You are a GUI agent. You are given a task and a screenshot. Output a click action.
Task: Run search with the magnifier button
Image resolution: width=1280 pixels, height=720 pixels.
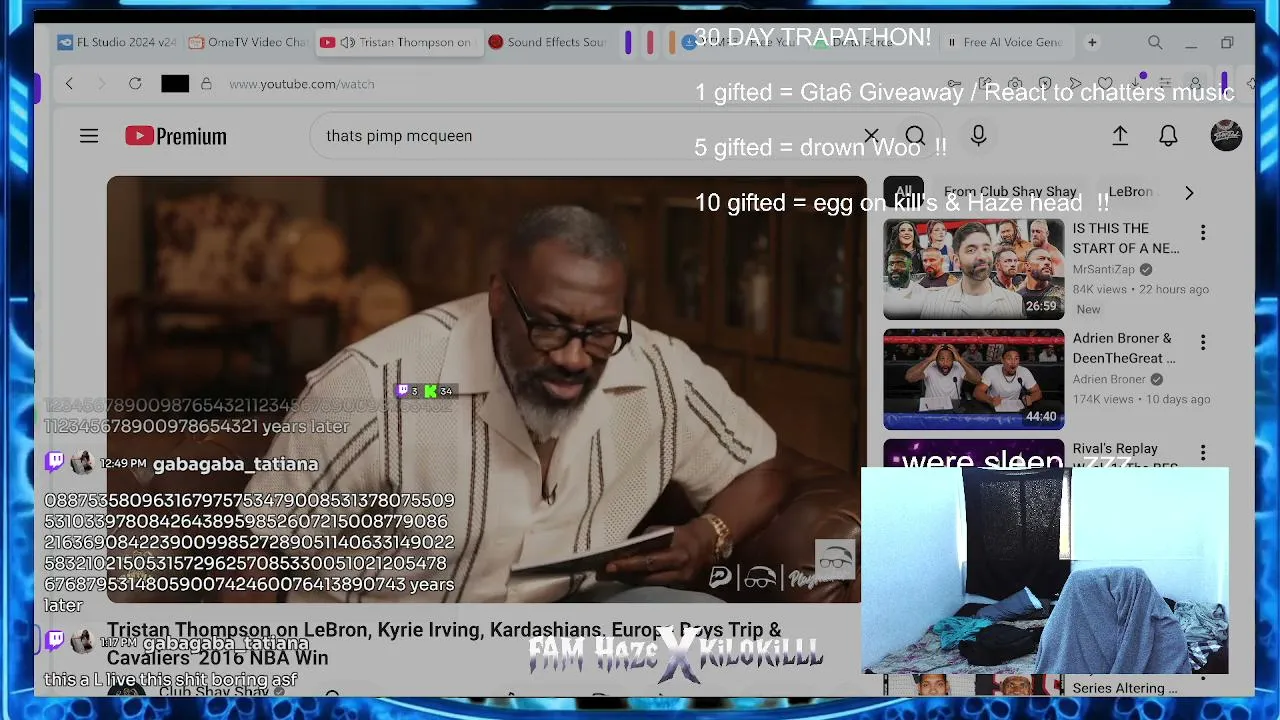click(915, 136)
